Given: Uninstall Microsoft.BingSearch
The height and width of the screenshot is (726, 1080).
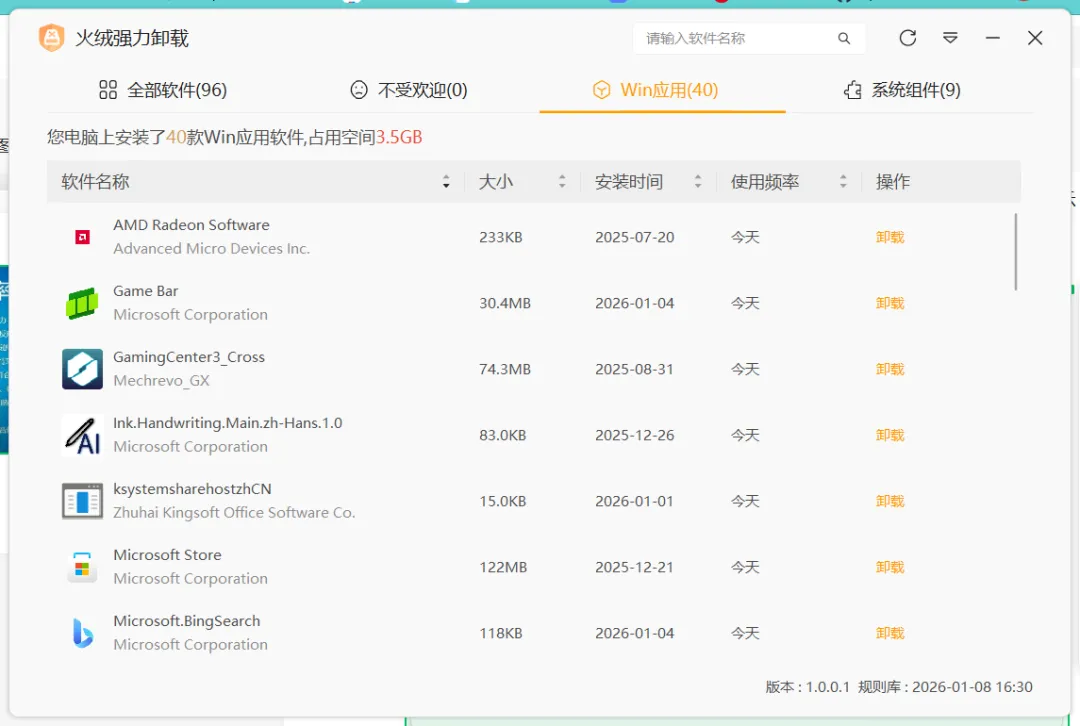Looking at the screenshot, I should coord(890,633).
